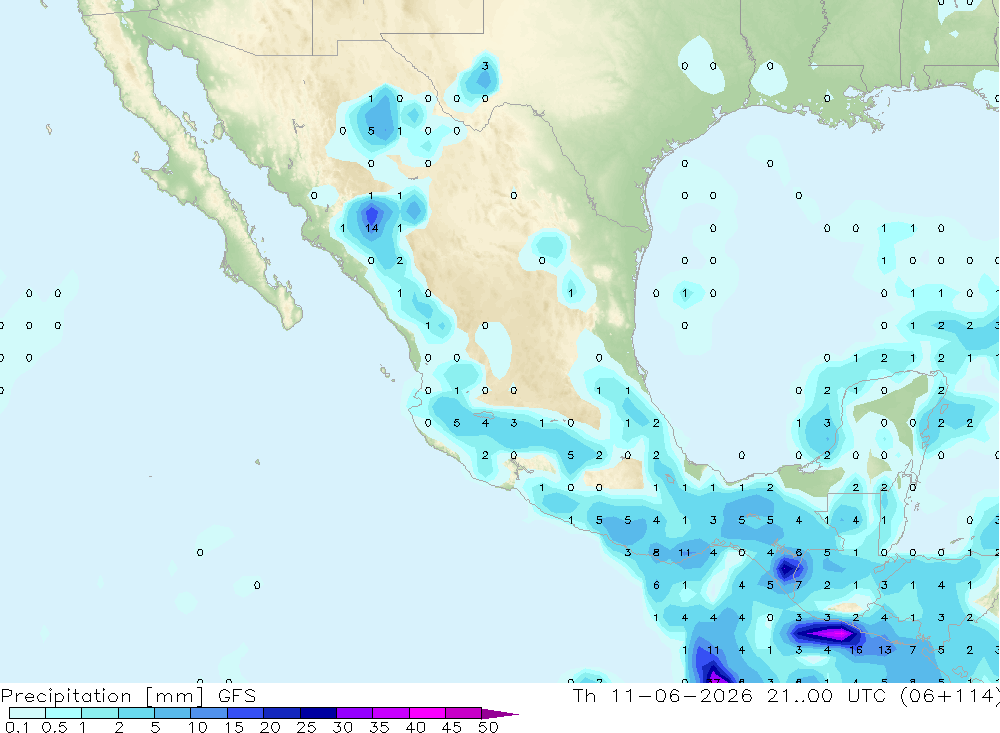Screen dimensions: 1000x733
Task: Click the "25" legend label
Action: (x=306, y=727)
